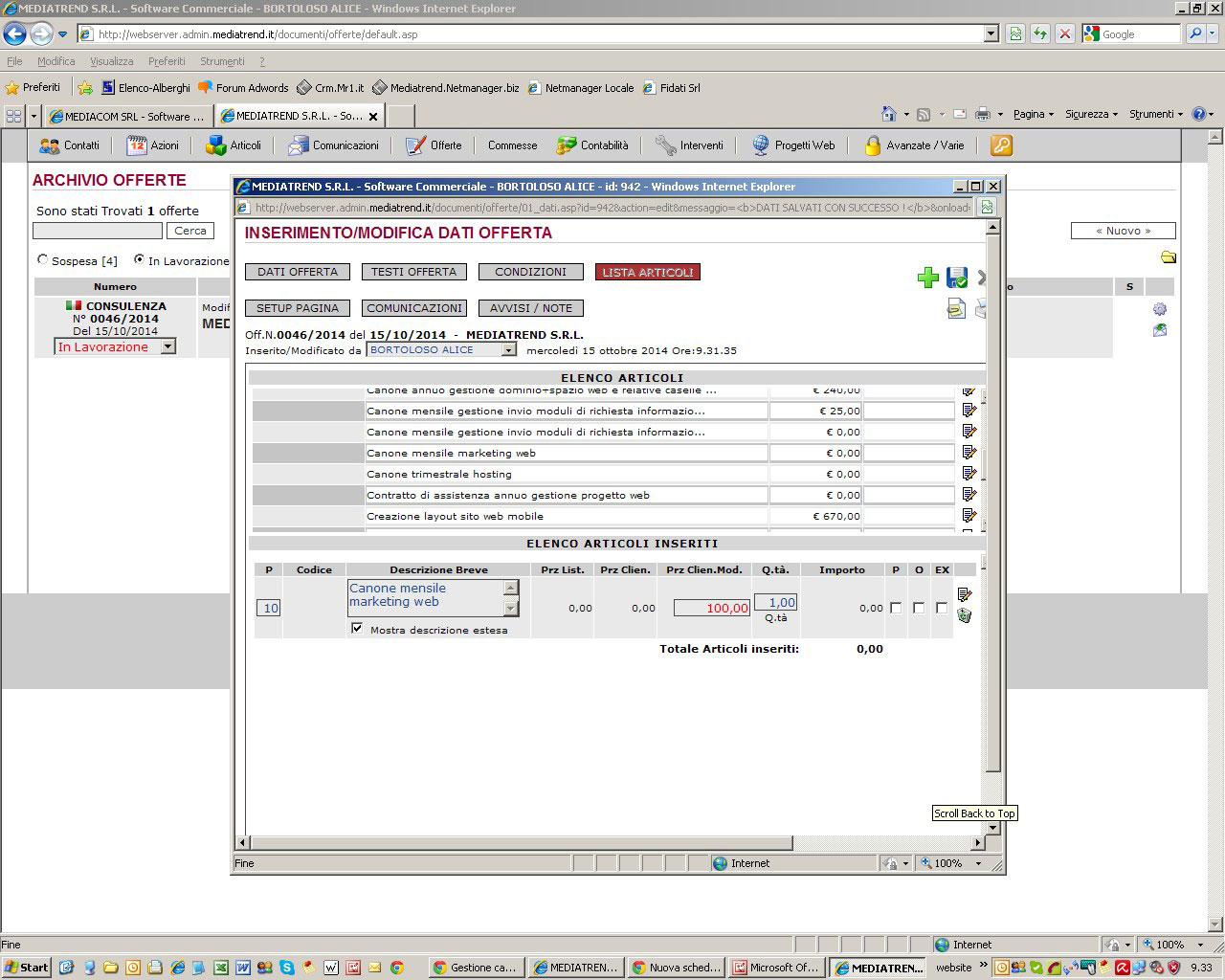This screenshot has width=1225, height=980.
Task: Open the Pagina menu dropdown in IE
Action: click(x=1033, y=114)
